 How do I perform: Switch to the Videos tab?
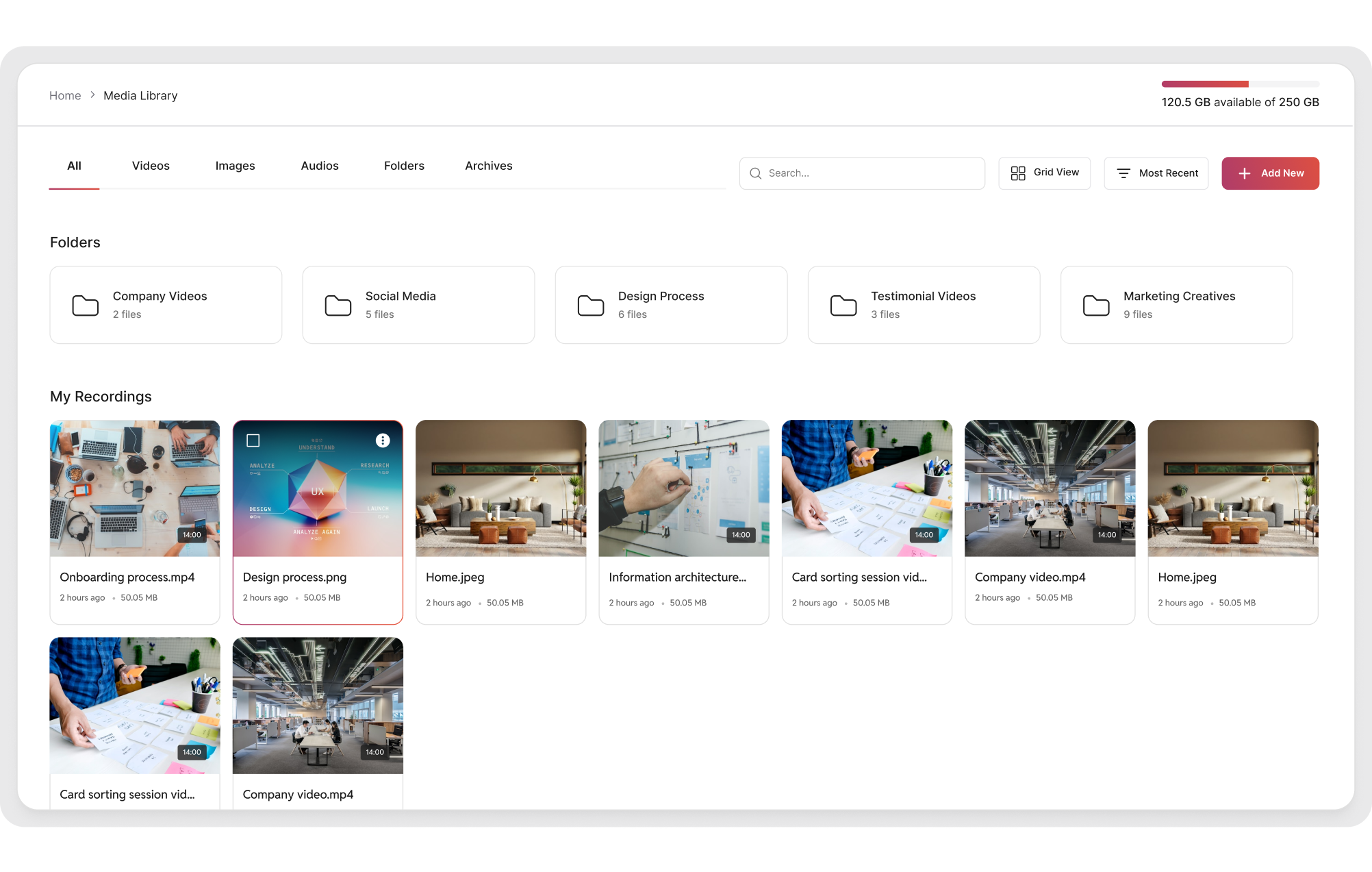pos(150,166)
